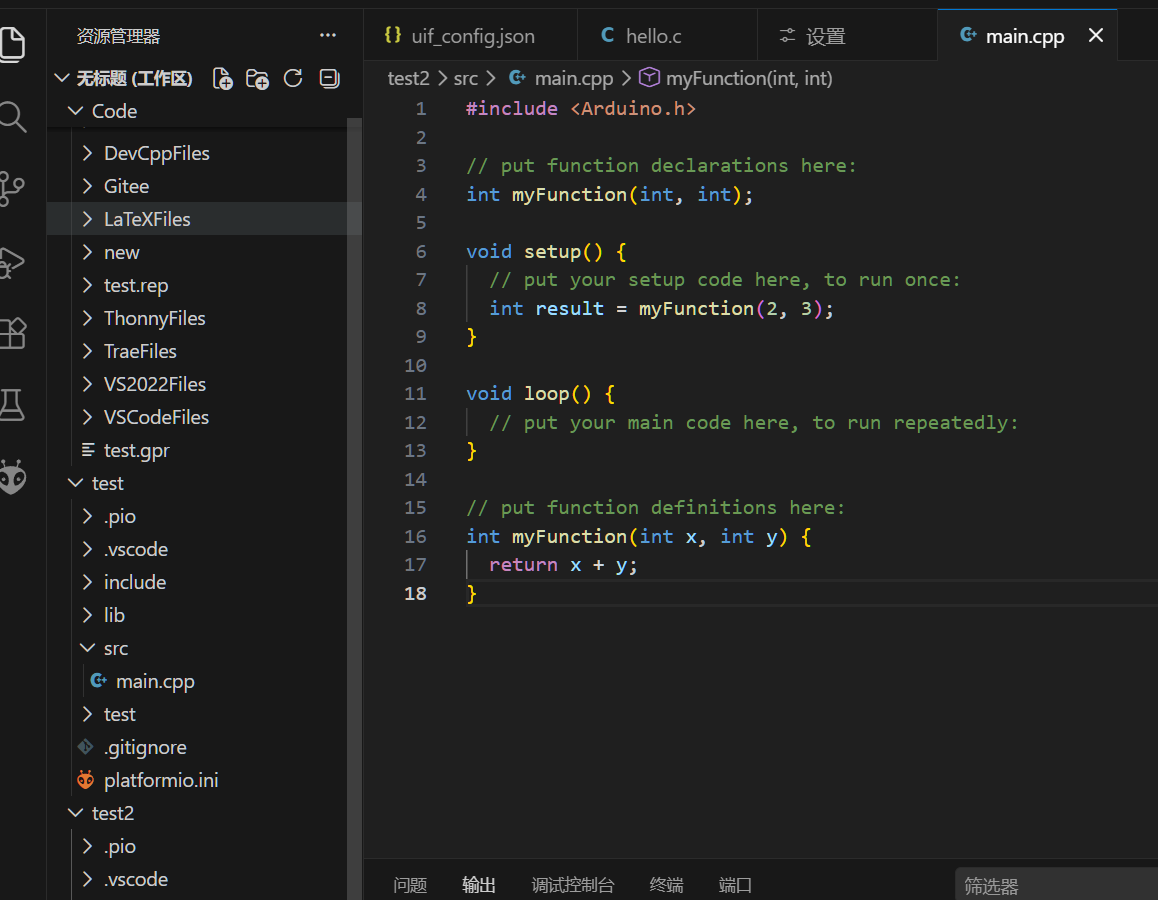
Task: Click the New File icon in explorer
Action: coord(222,78)
